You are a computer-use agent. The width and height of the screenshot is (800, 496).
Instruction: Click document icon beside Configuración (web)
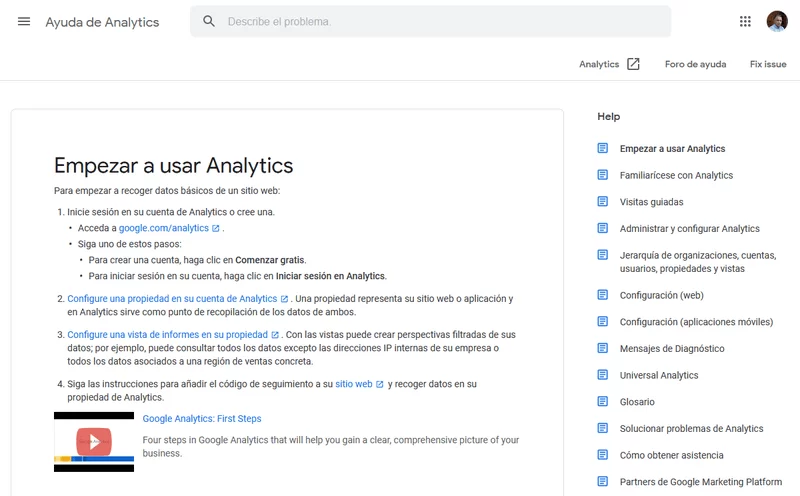pyautogui.click(x=603, y=294)
